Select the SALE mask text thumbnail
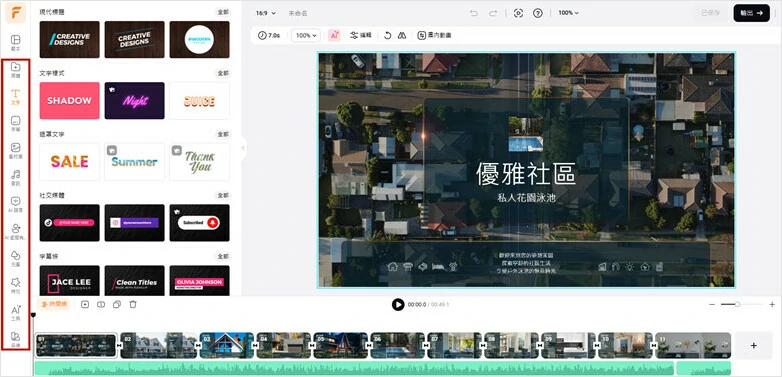782x377 pixels. point(69,162)
